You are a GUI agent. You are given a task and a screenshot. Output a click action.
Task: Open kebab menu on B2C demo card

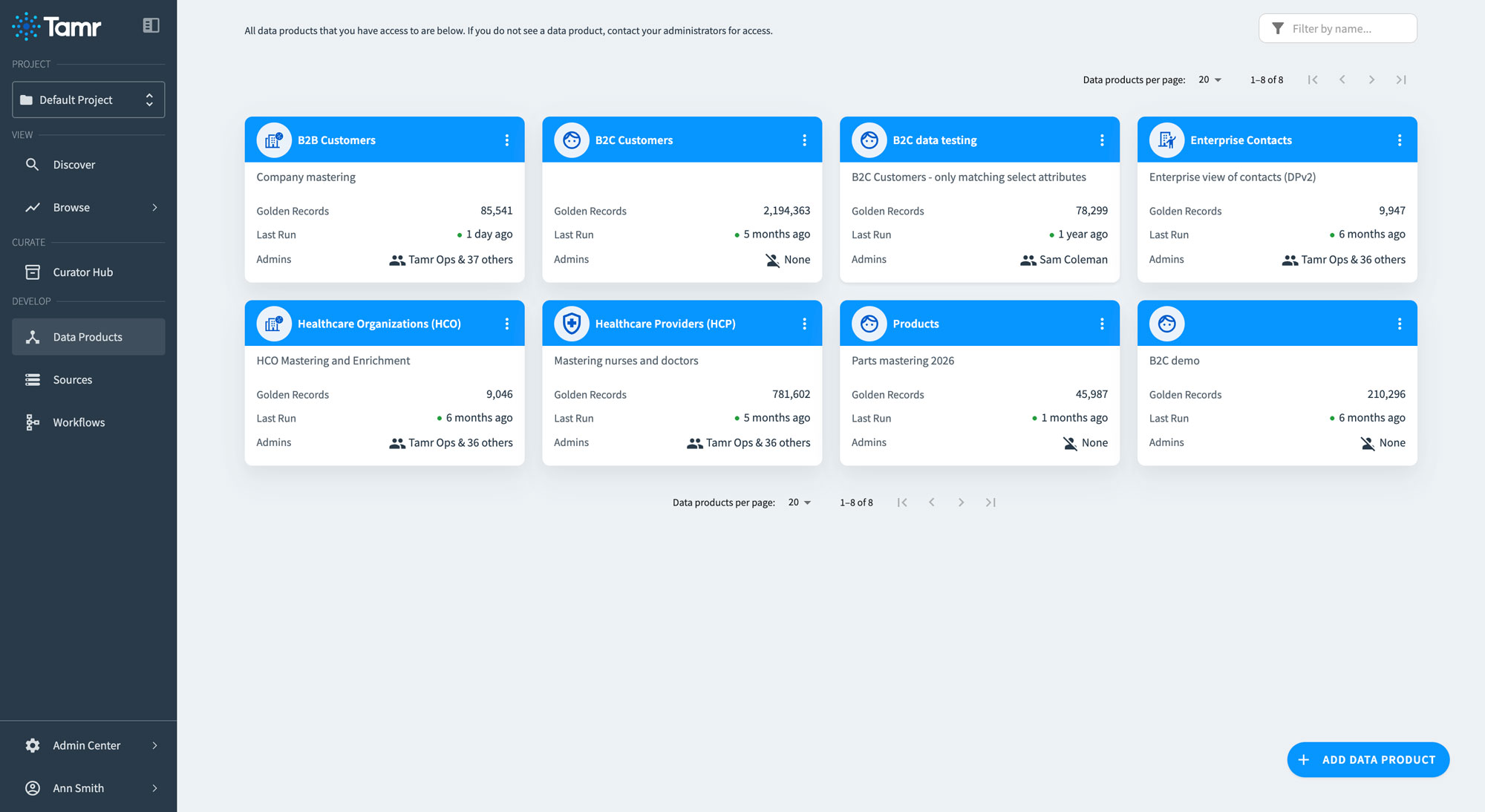click(x=1400, y=324)
